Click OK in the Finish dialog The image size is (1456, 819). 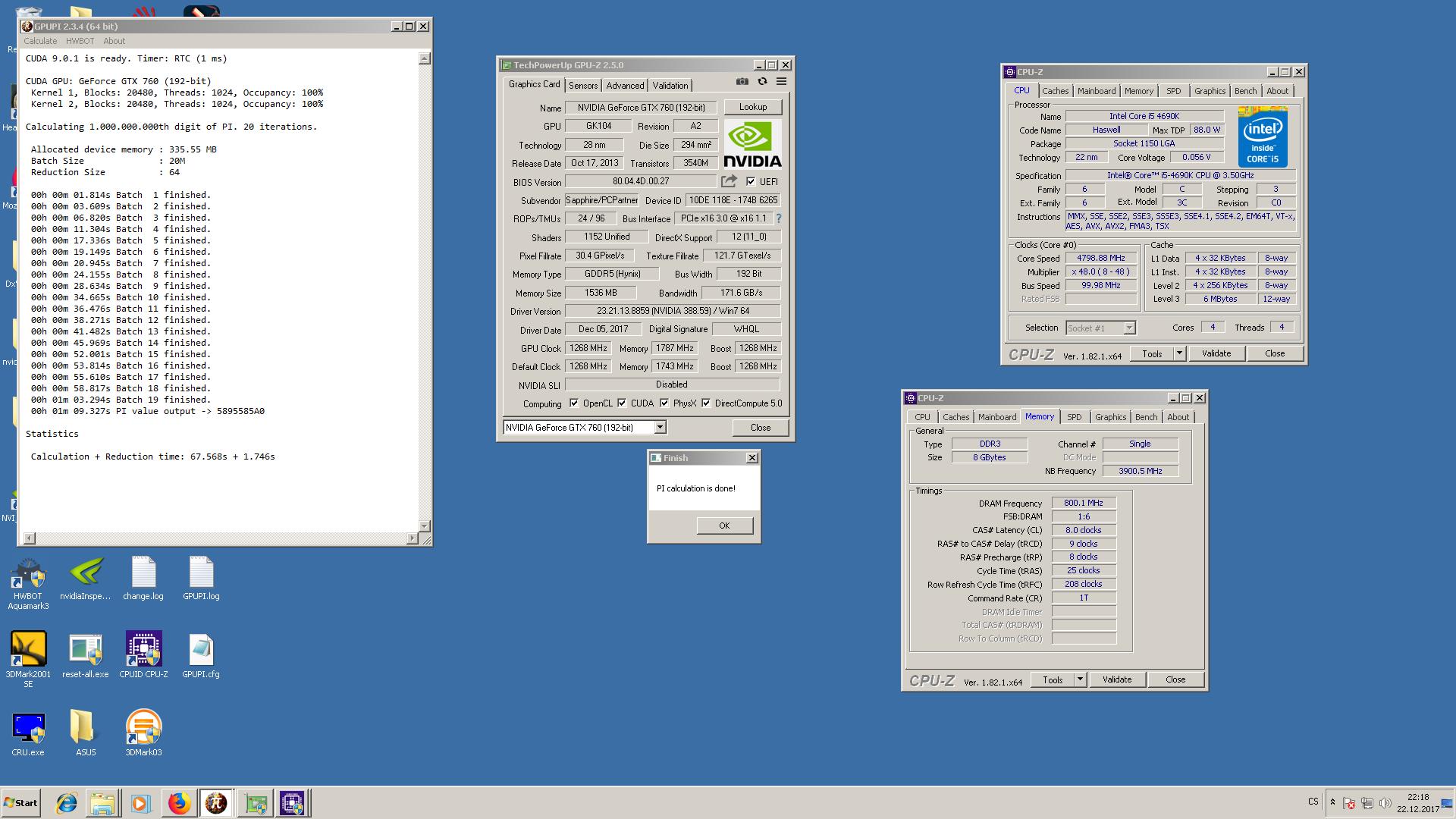point(724,526)
